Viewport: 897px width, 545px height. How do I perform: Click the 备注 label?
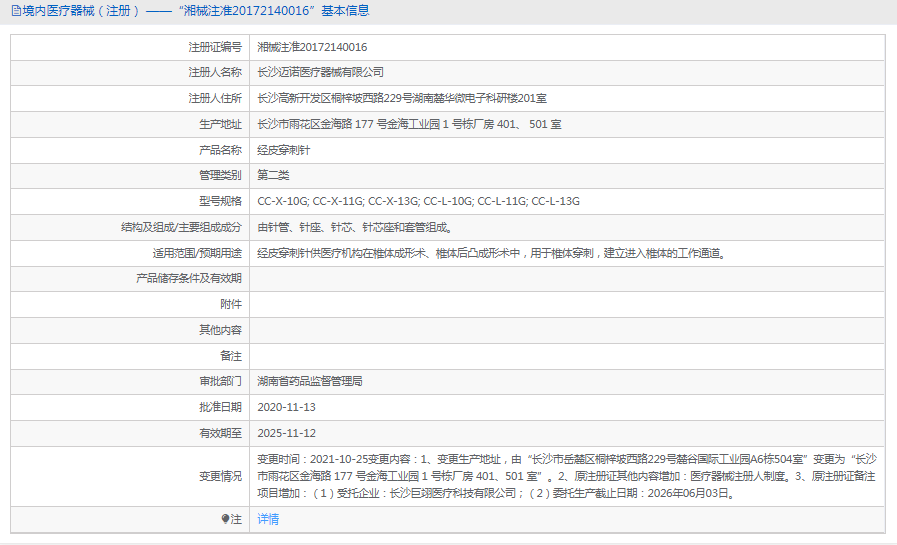[x=231, y=356]
